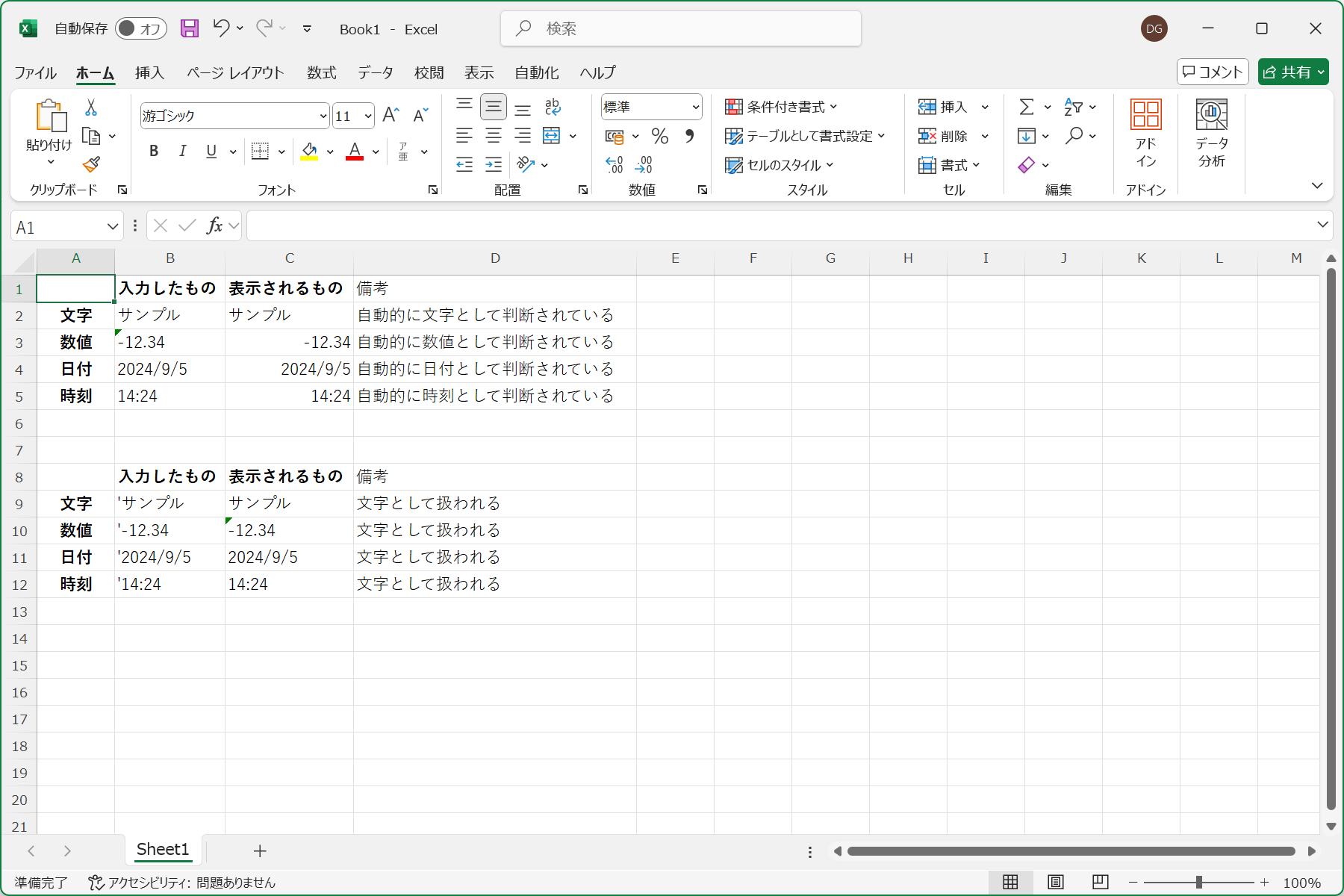
Task: Click the Insert Function fx icon
Action: (x=214, y=225)
